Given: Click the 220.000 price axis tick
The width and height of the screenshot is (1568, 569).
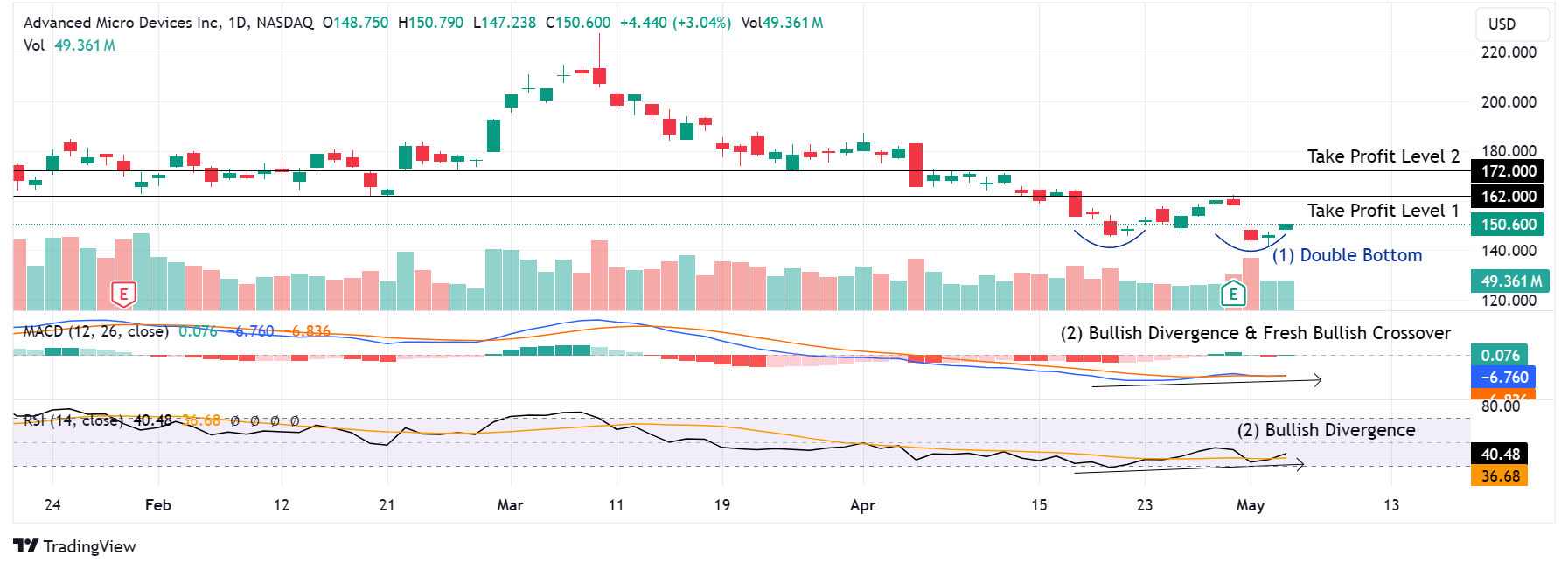Looking at the screenshot, I should (x=1509, y=52).
